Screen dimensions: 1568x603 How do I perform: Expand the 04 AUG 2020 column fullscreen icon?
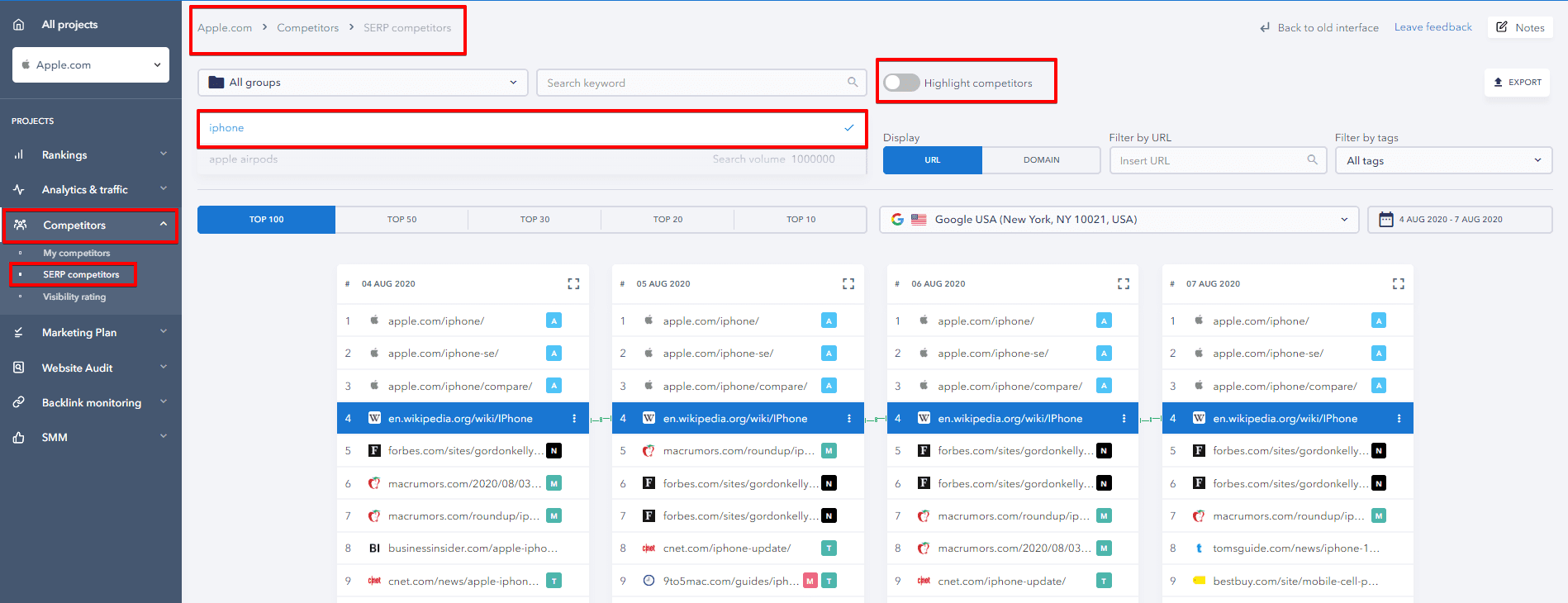tap(573, 283)
